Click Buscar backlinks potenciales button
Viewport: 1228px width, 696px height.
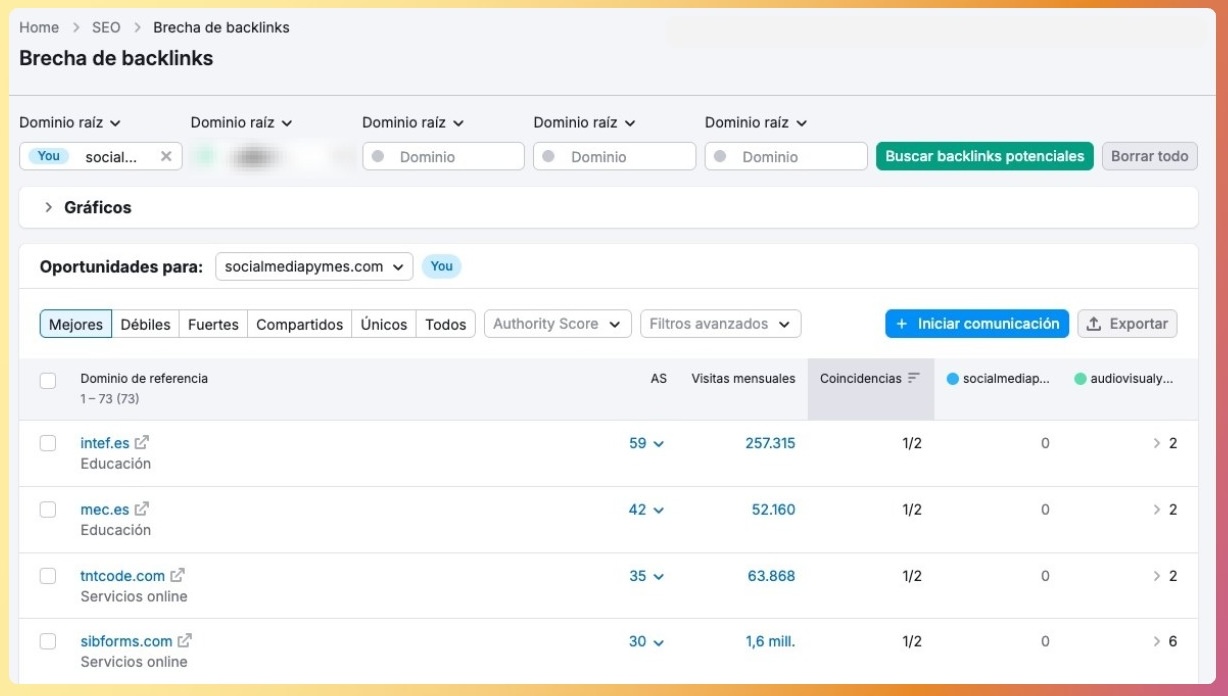984,156
